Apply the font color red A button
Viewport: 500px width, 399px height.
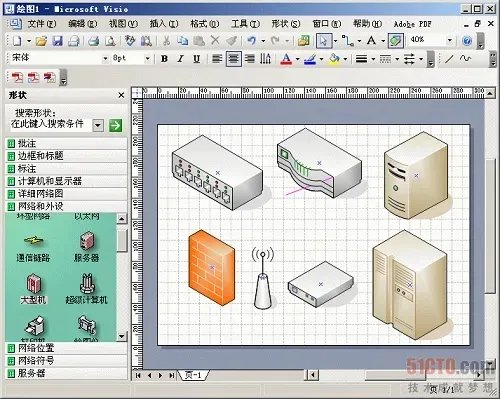pos(286,59)
